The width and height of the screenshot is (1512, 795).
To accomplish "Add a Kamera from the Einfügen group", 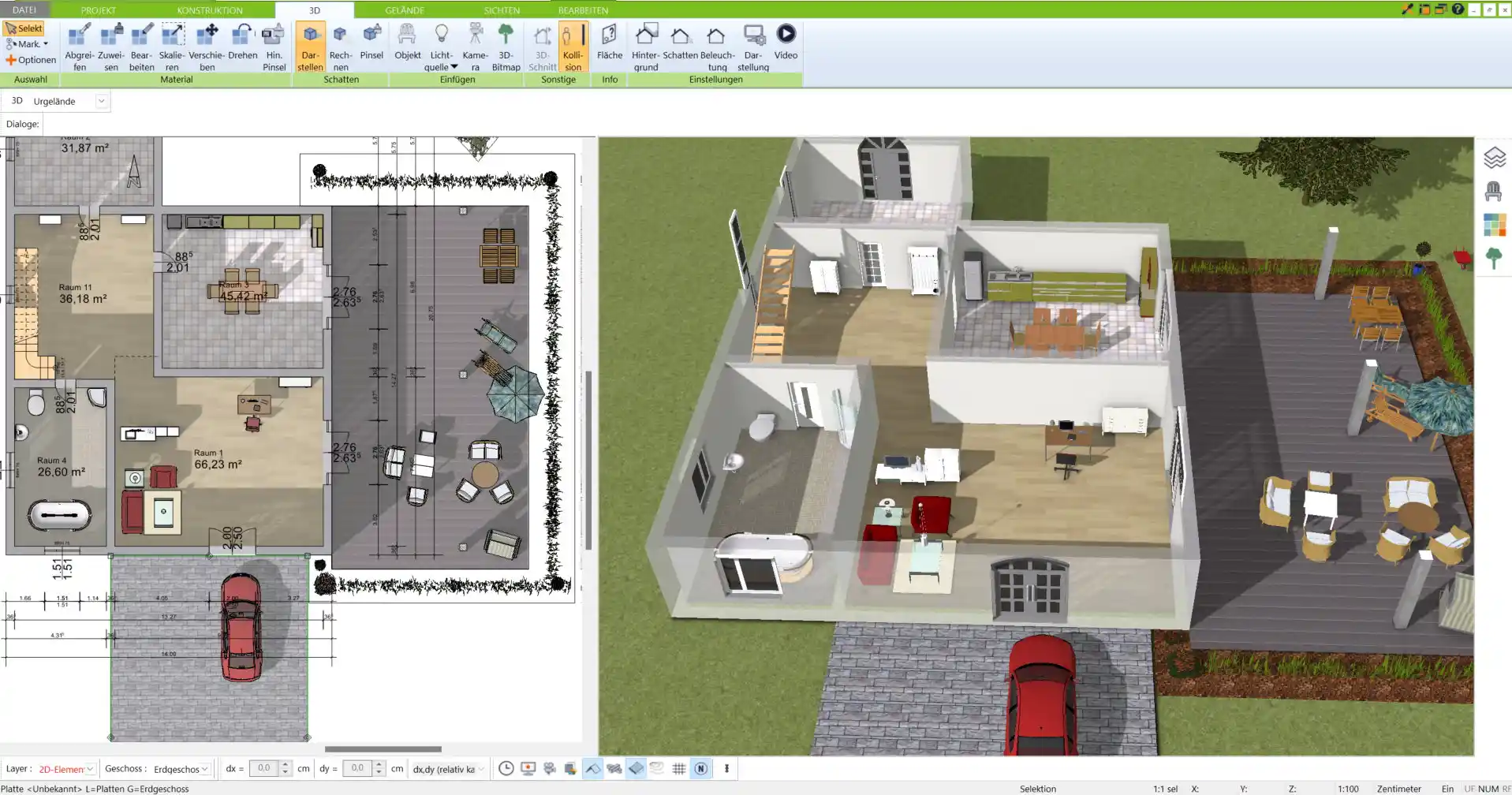I will (x=475, y=47).
